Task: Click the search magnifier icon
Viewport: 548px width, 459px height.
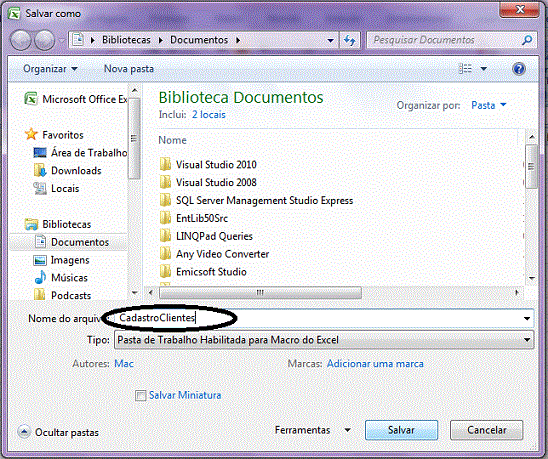Action: click(x=527, y=40)
